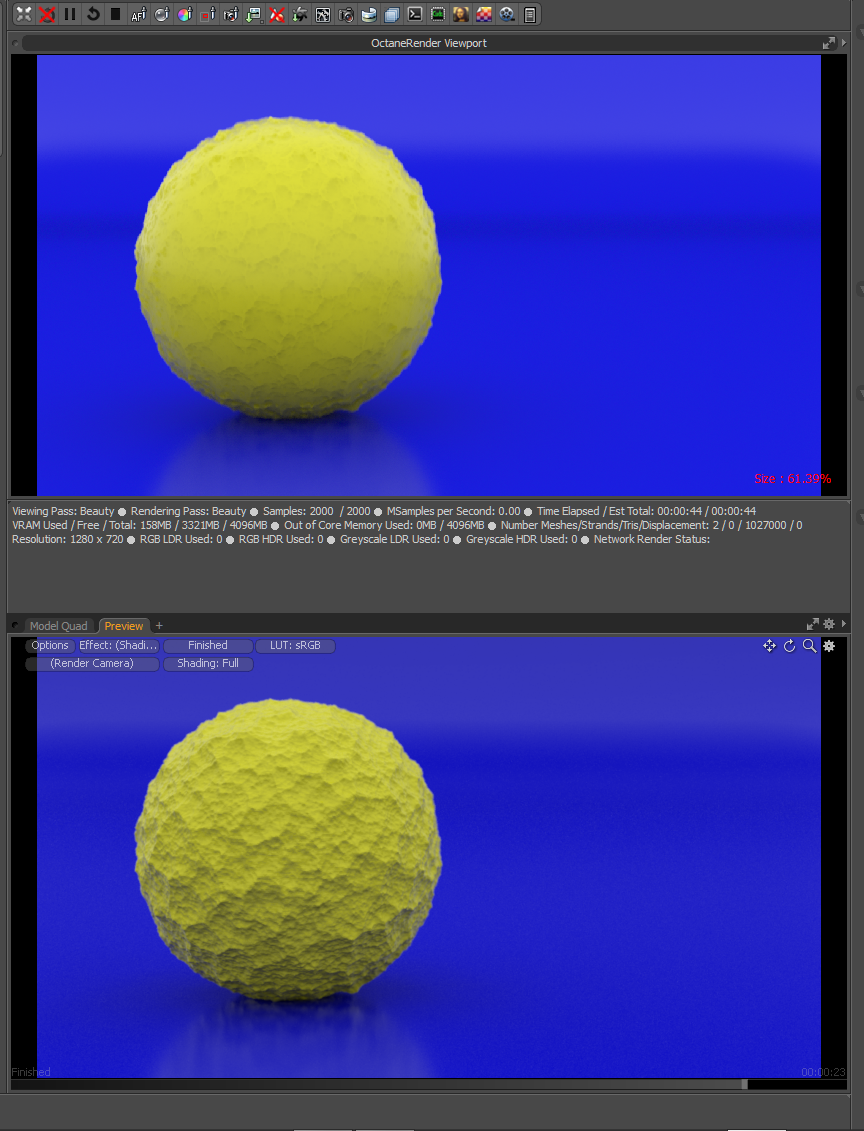Click the Preview render progress bar
Image resolution: width=864 pixels, height=1131 pixels.
[x=428, y=1084]
